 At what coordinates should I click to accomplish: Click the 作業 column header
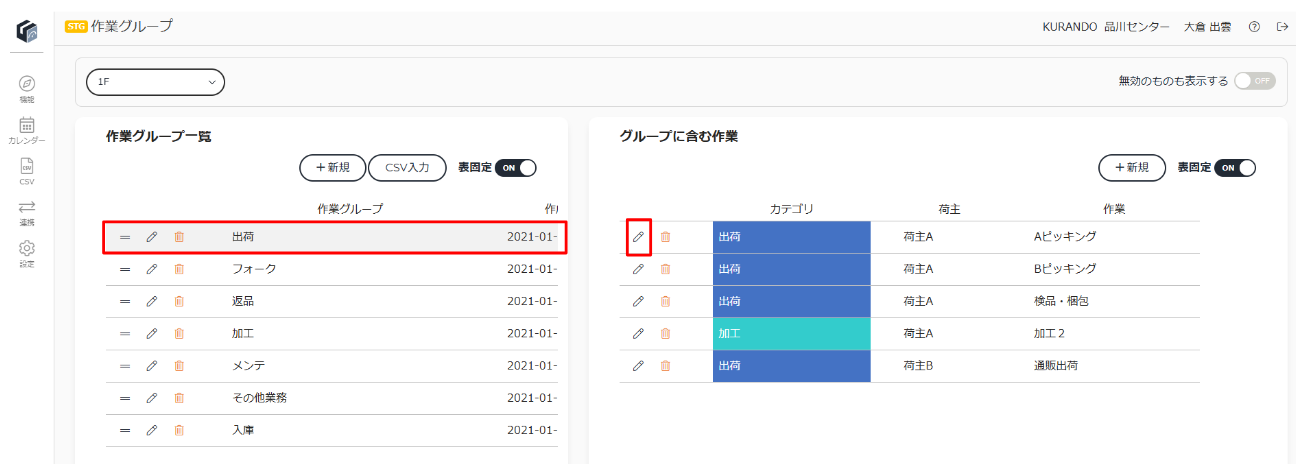[x=1114, y=209]
